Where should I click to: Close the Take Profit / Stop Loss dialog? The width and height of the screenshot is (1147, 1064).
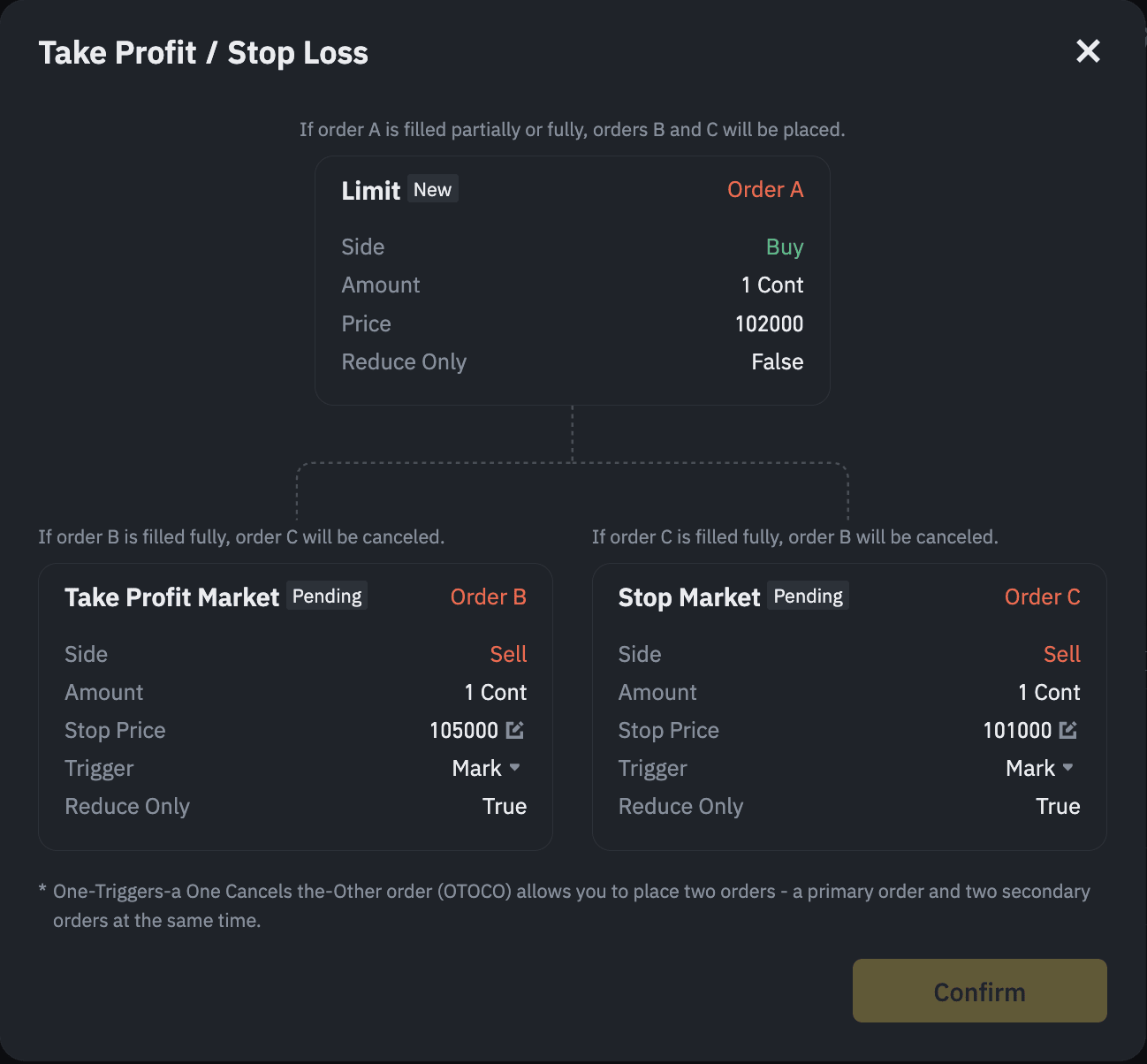[x=1088, y=51]
